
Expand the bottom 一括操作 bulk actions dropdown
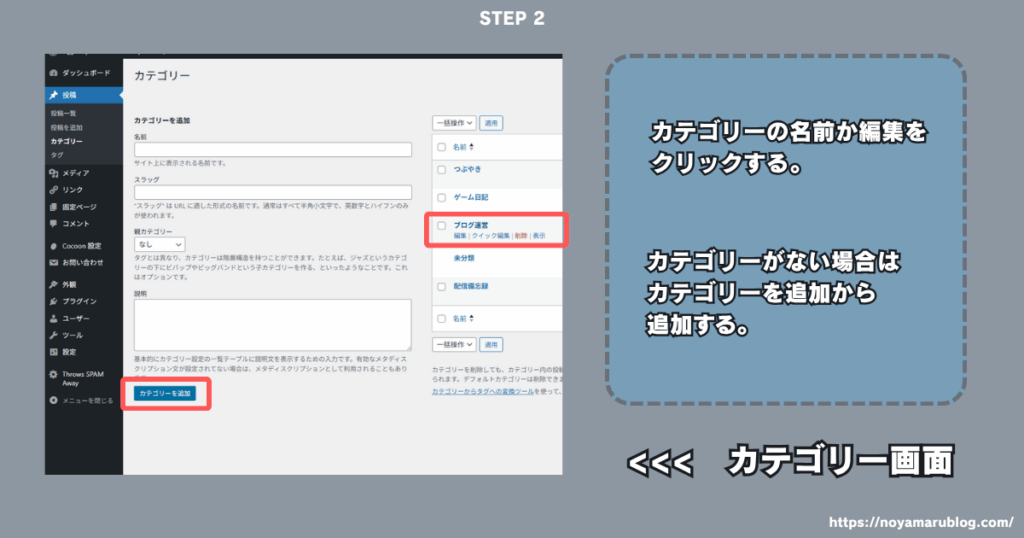coord(454,344)
